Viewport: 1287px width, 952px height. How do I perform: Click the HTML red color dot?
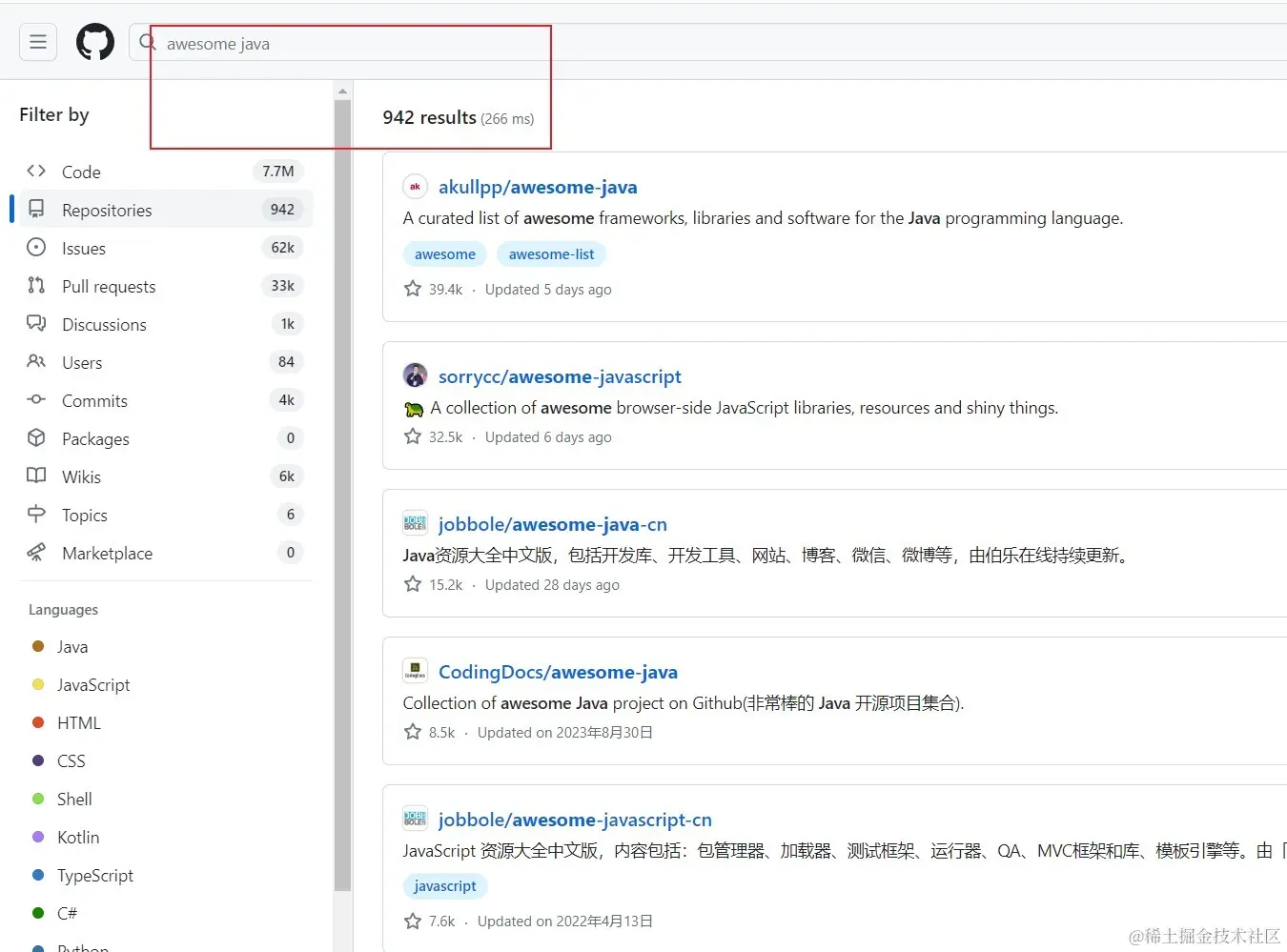(x=38, y=722)
